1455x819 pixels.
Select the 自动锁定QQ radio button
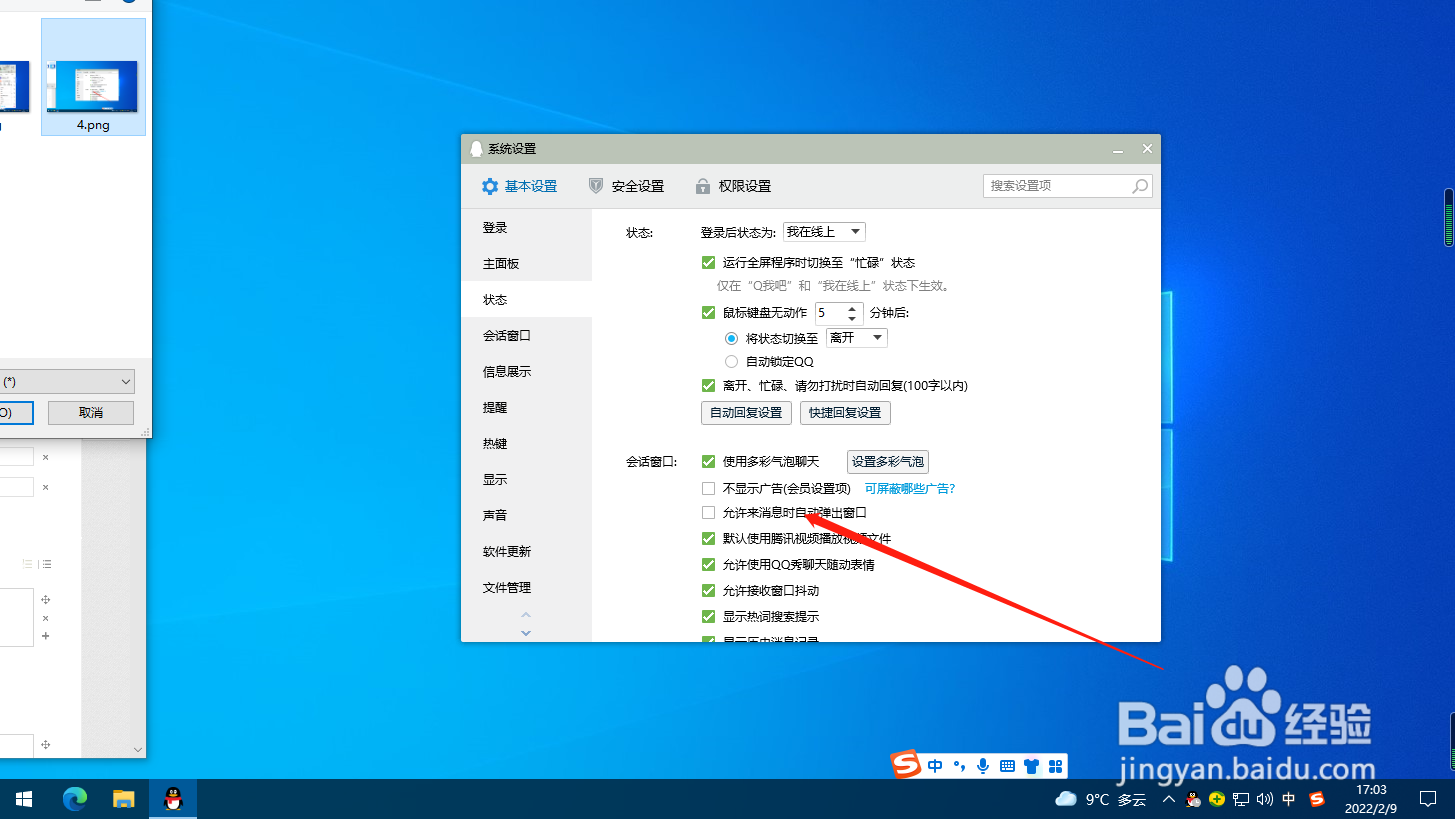tap(732, 362)
